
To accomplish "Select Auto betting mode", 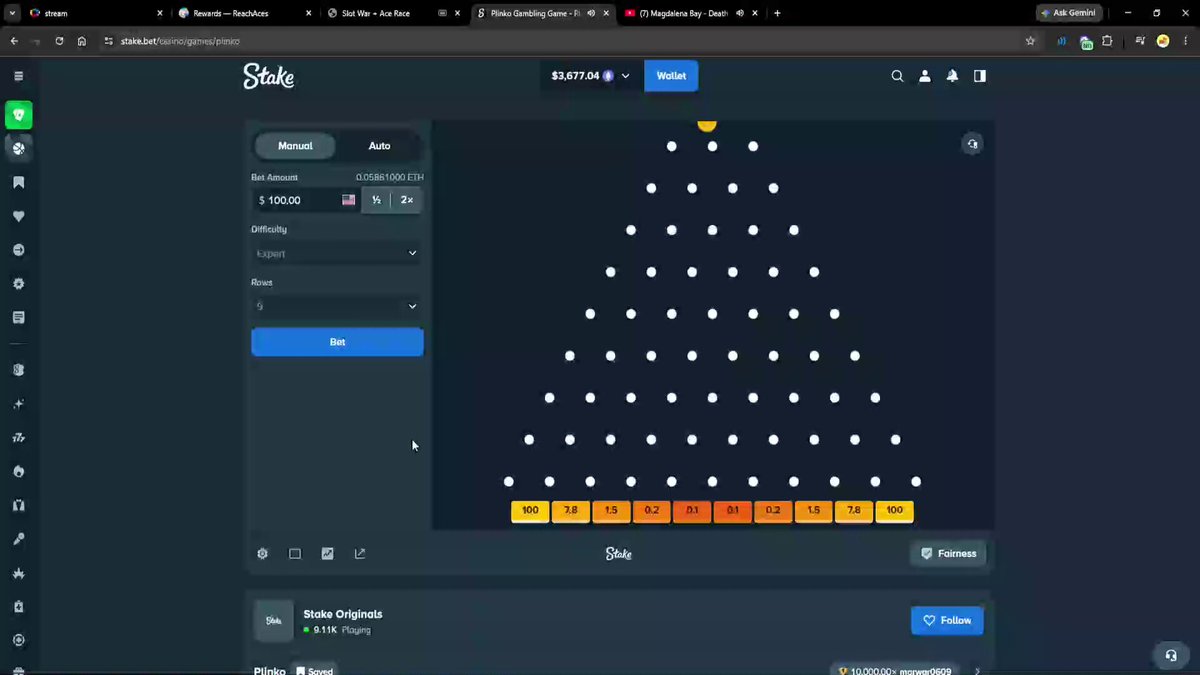I will [x=379, y=146].
